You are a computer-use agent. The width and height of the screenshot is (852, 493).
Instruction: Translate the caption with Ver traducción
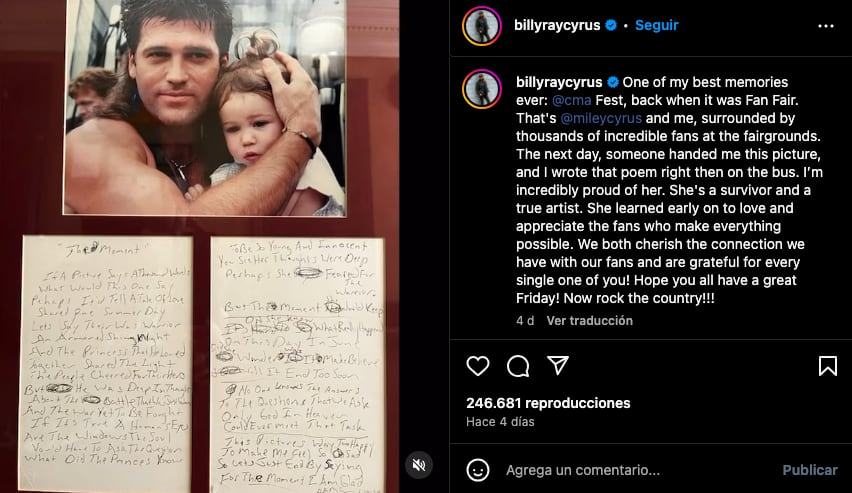pyautogui.click(x=590, y=321)
